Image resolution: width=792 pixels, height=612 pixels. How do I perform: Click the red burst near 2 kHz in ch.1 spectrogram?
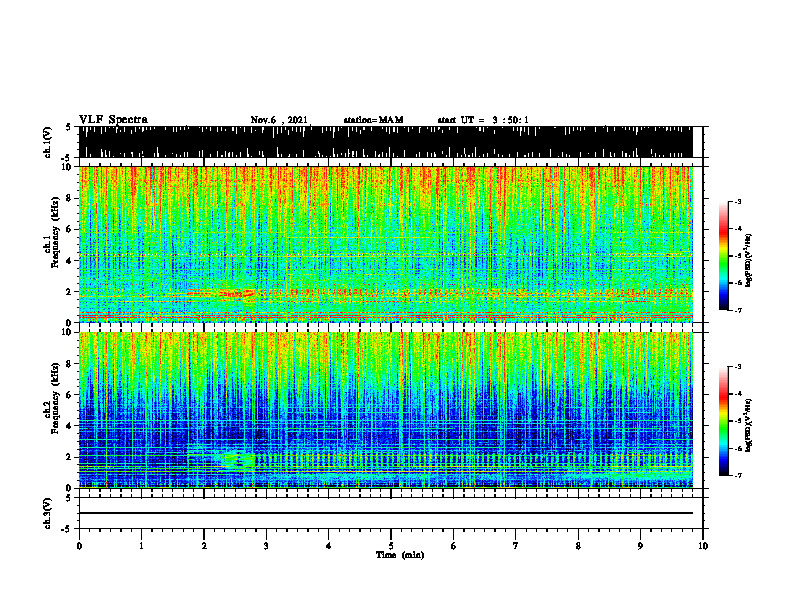236,293
